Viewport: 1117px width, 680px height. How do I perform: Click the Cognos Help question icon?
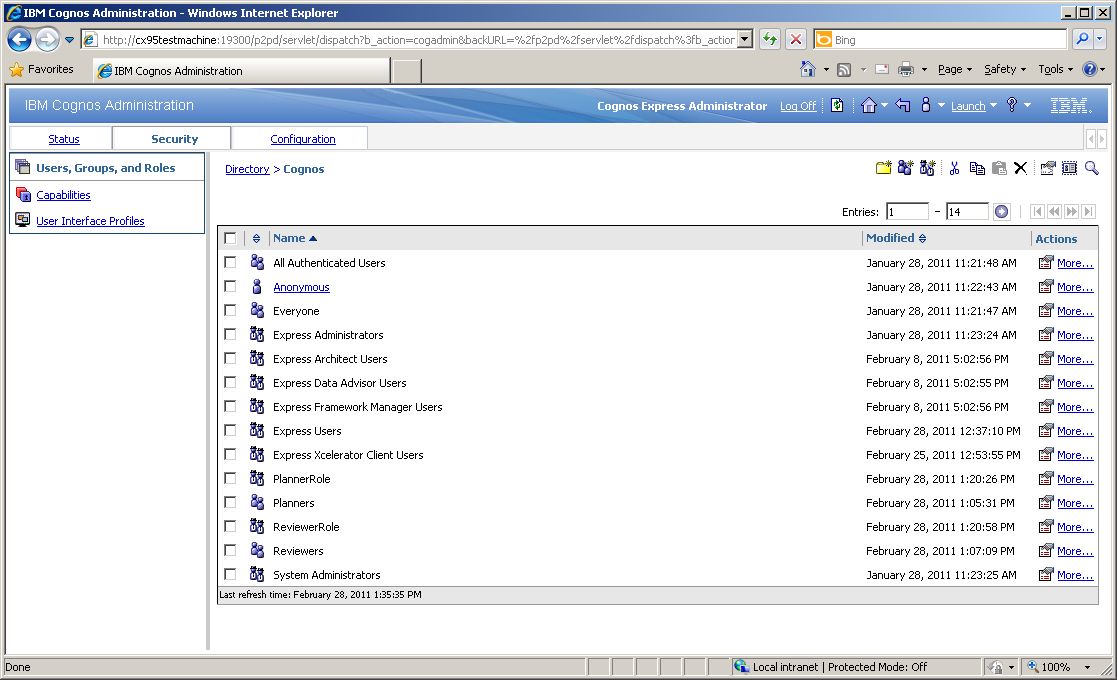[x=1012, y=105]
